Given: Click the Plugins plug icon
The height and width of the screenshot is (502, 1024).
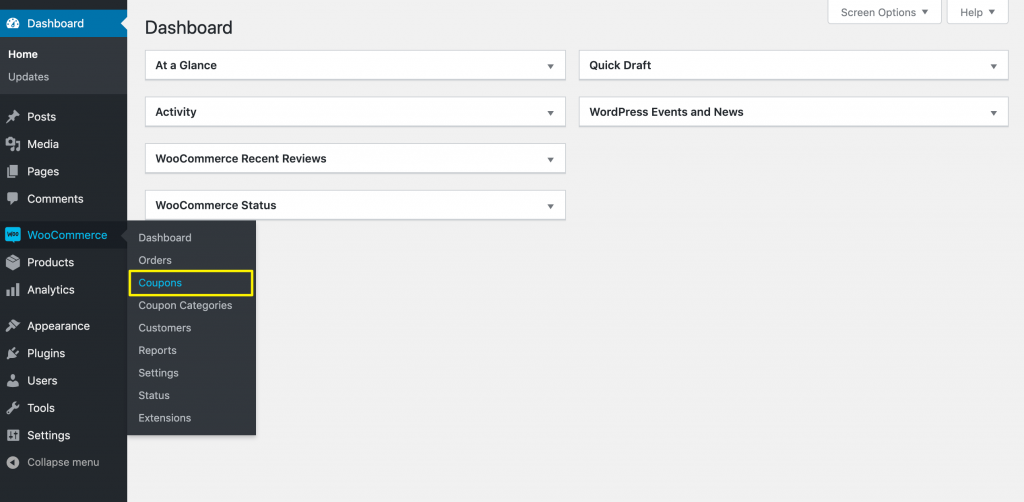Looking at the screenshot, I should tap(13, 353).
